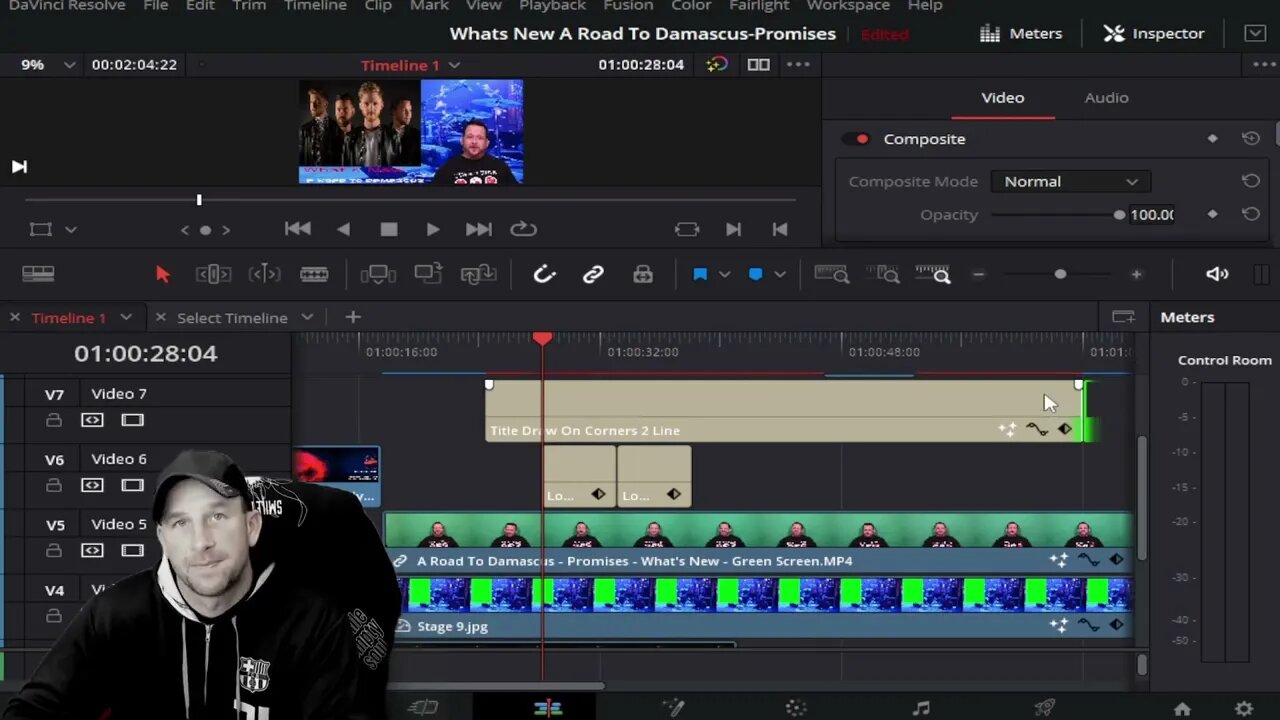
Task: Click the timeline zoom slider handle
Action: pyautogui.click(x=1060, y=274)
